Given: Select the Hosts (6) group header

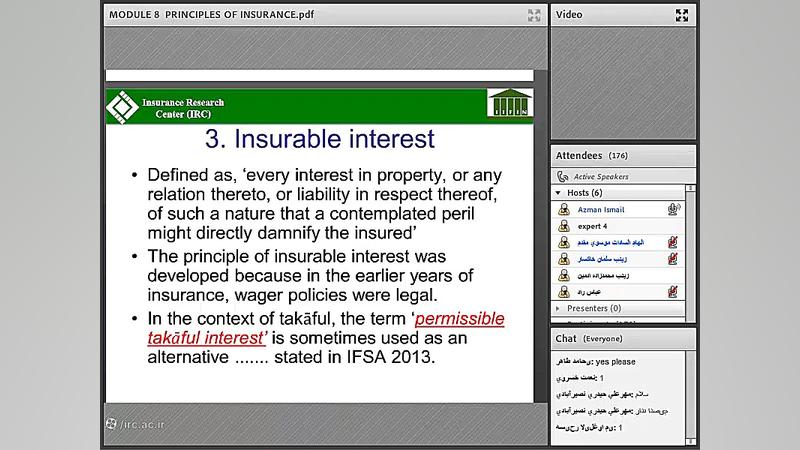Looking at the screenshot, I should (618, 193).
